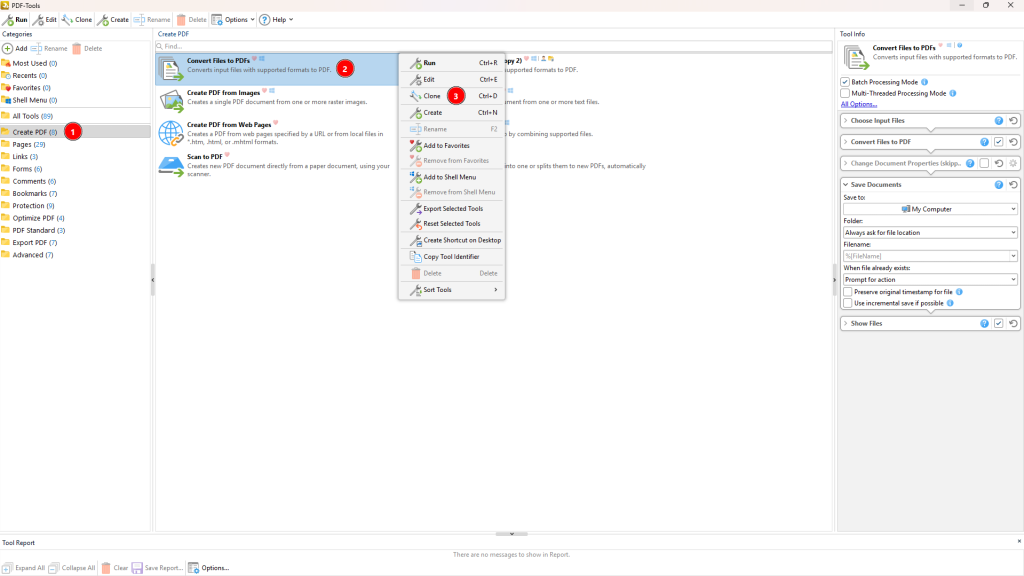This screenshot has height=576, width=1024.
Task: Select the Create PDF from Web Pages globe icon
Action: 171,133
